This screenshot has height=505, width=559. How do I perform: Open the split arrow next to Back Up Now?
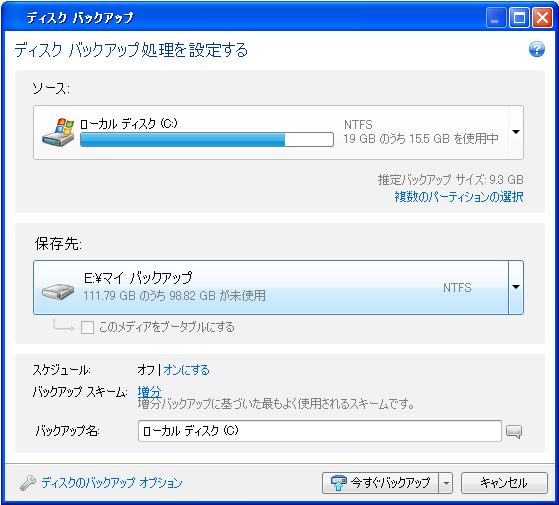tap(446, 483)
